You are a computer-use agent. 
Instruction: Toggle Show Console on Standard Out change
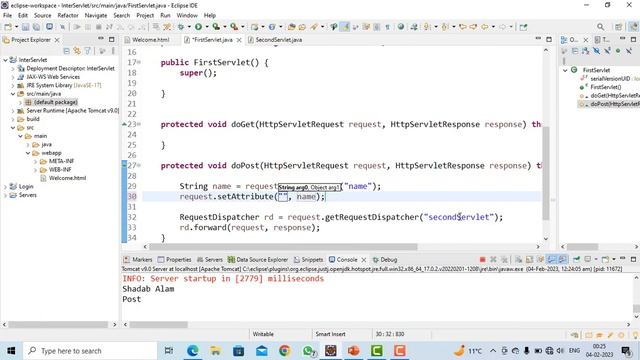coord(552,260)
